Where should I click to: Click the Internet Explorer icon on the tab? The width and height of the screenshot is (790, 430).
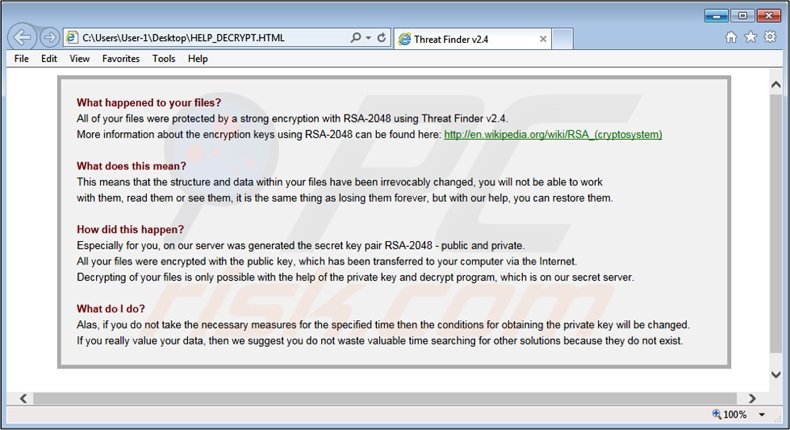coord(405,39)
